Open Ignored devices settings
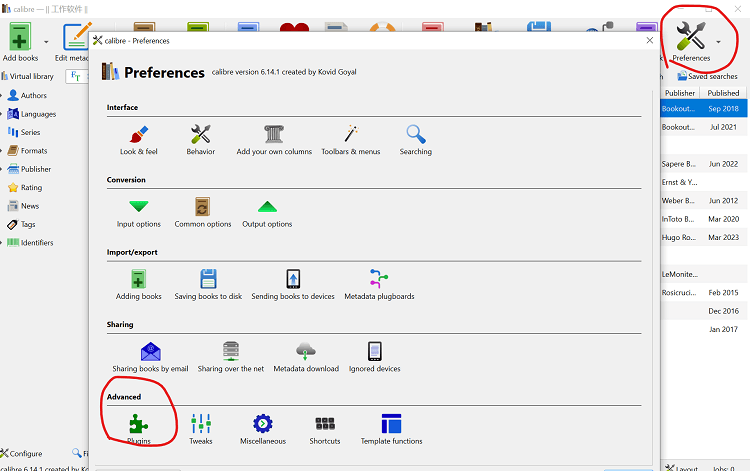 tap(375, 357)
